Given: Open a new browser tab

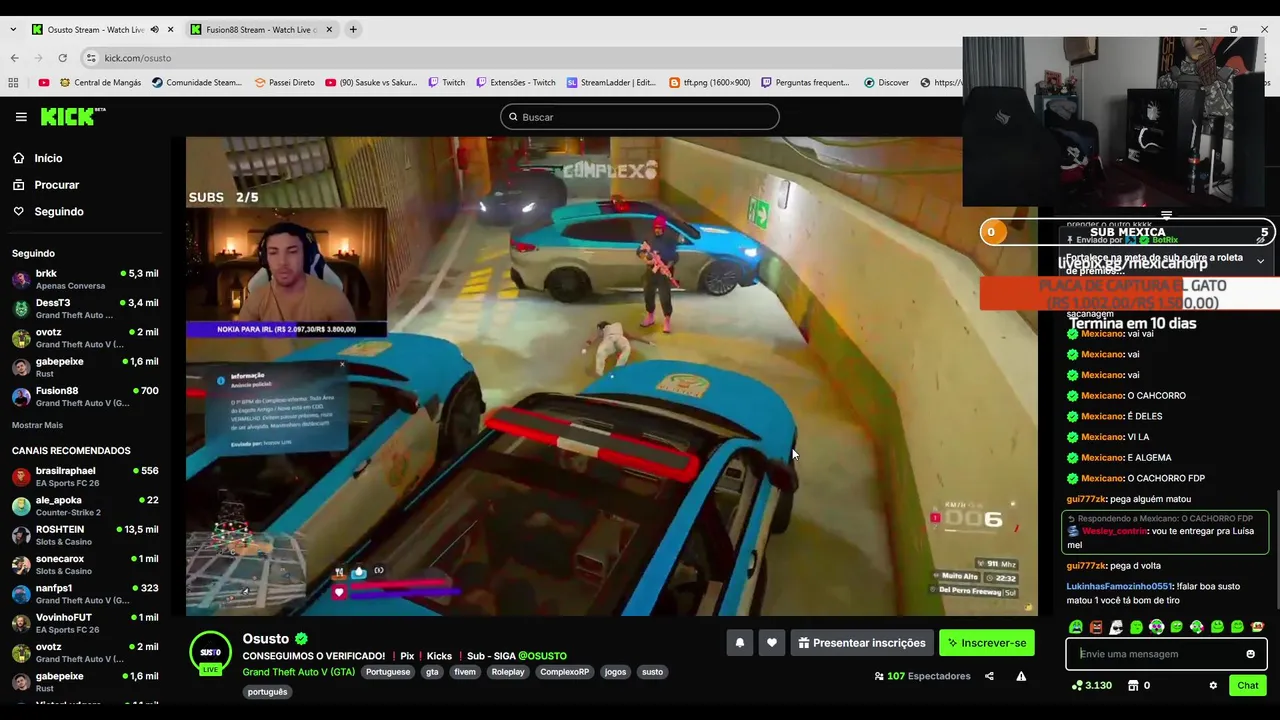Looking at the screenshot, I should coord(353,29).
